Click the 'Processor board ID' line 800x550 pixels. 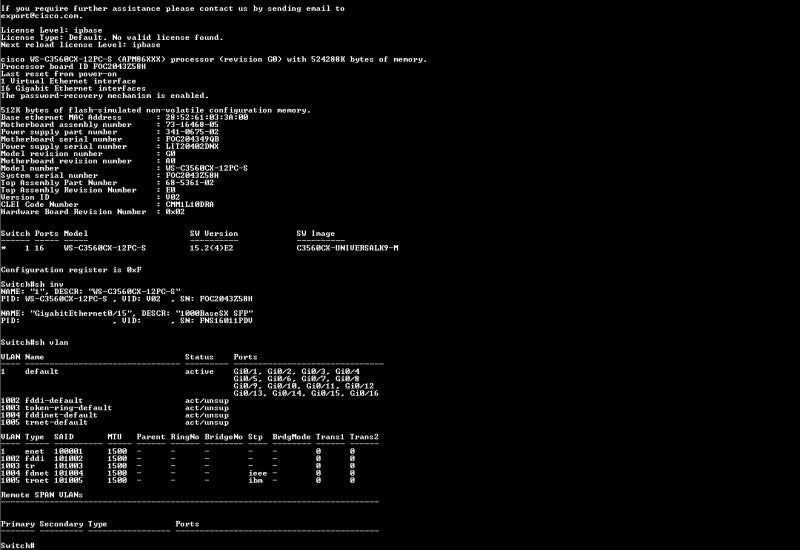click(x=73, y=66)
